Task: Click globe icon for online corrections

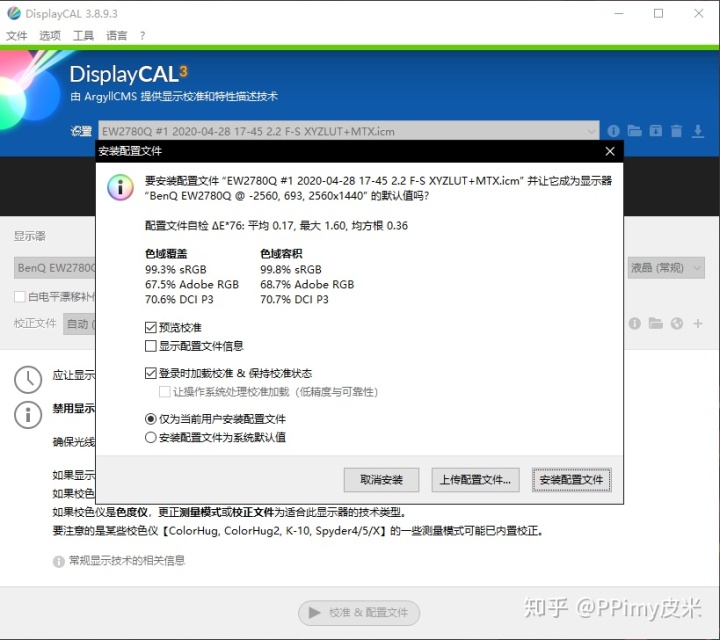Action: coord(677,324)
